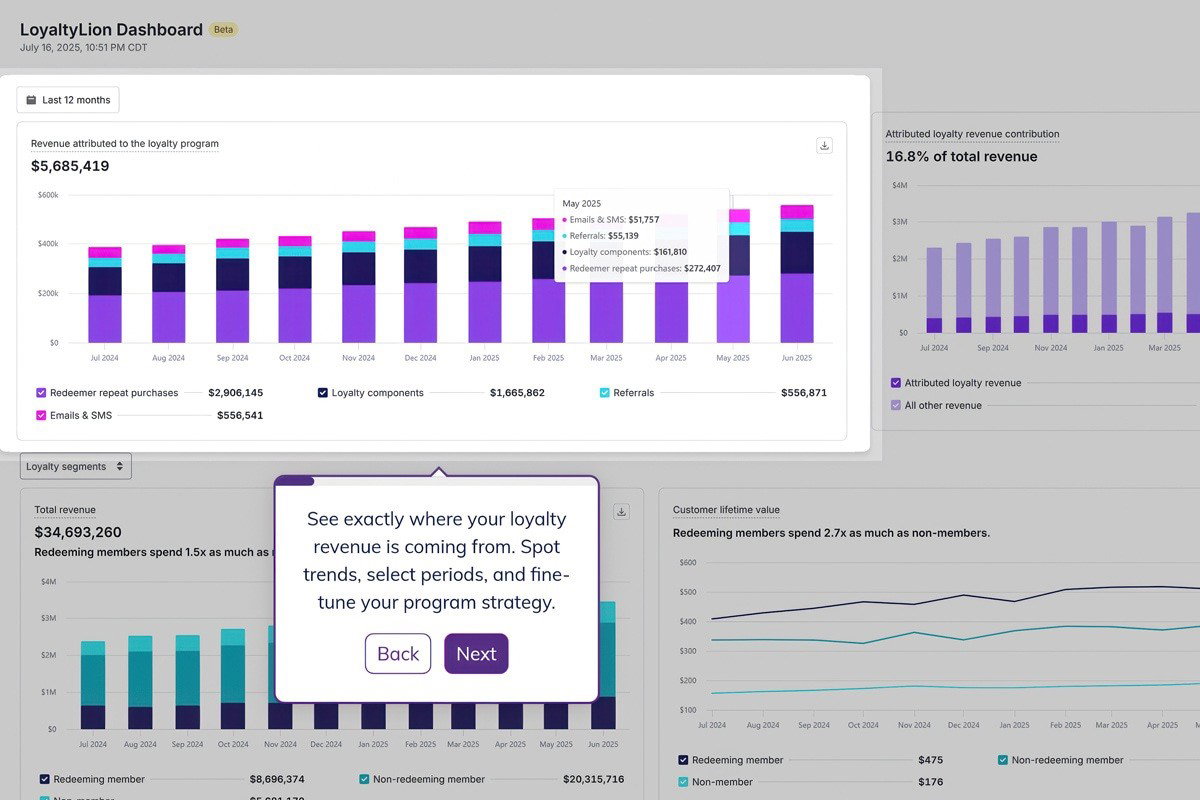Click the Nov 2024 bar in loyalty contribution chart

pos(1050,280)
